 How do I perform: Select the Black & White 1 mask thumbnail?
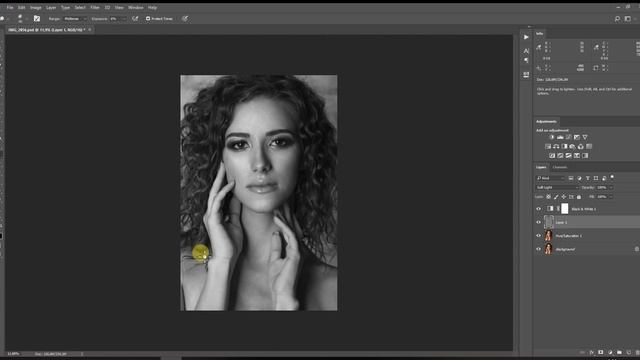point(564,209)
